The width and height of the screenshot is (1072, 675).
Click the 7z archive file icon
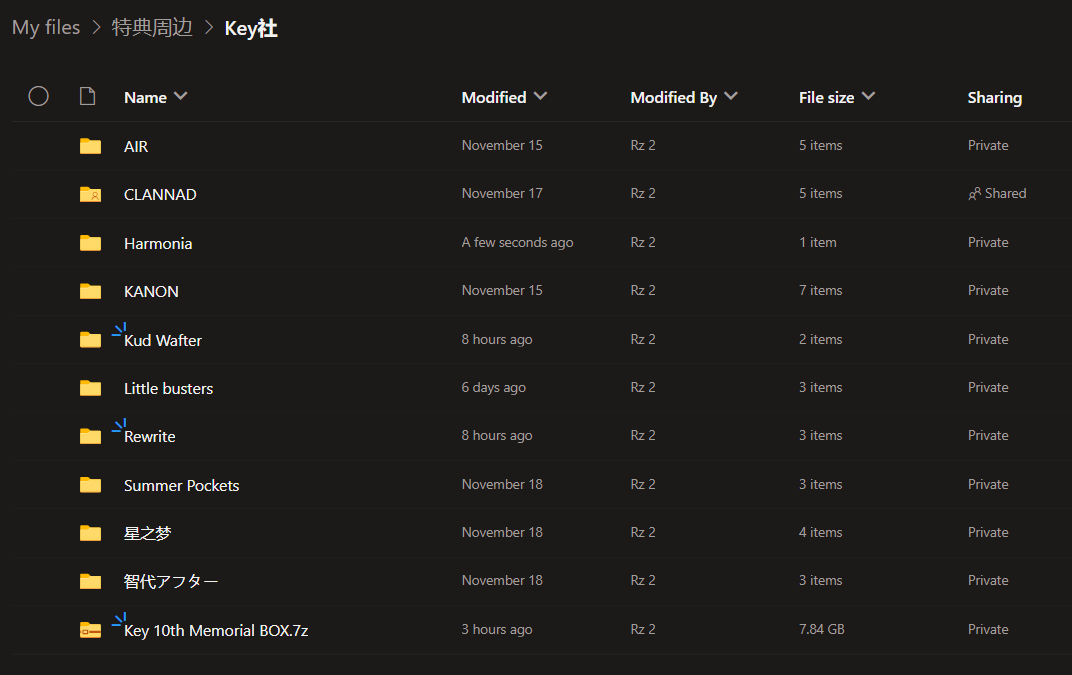[x=90, y=630]
